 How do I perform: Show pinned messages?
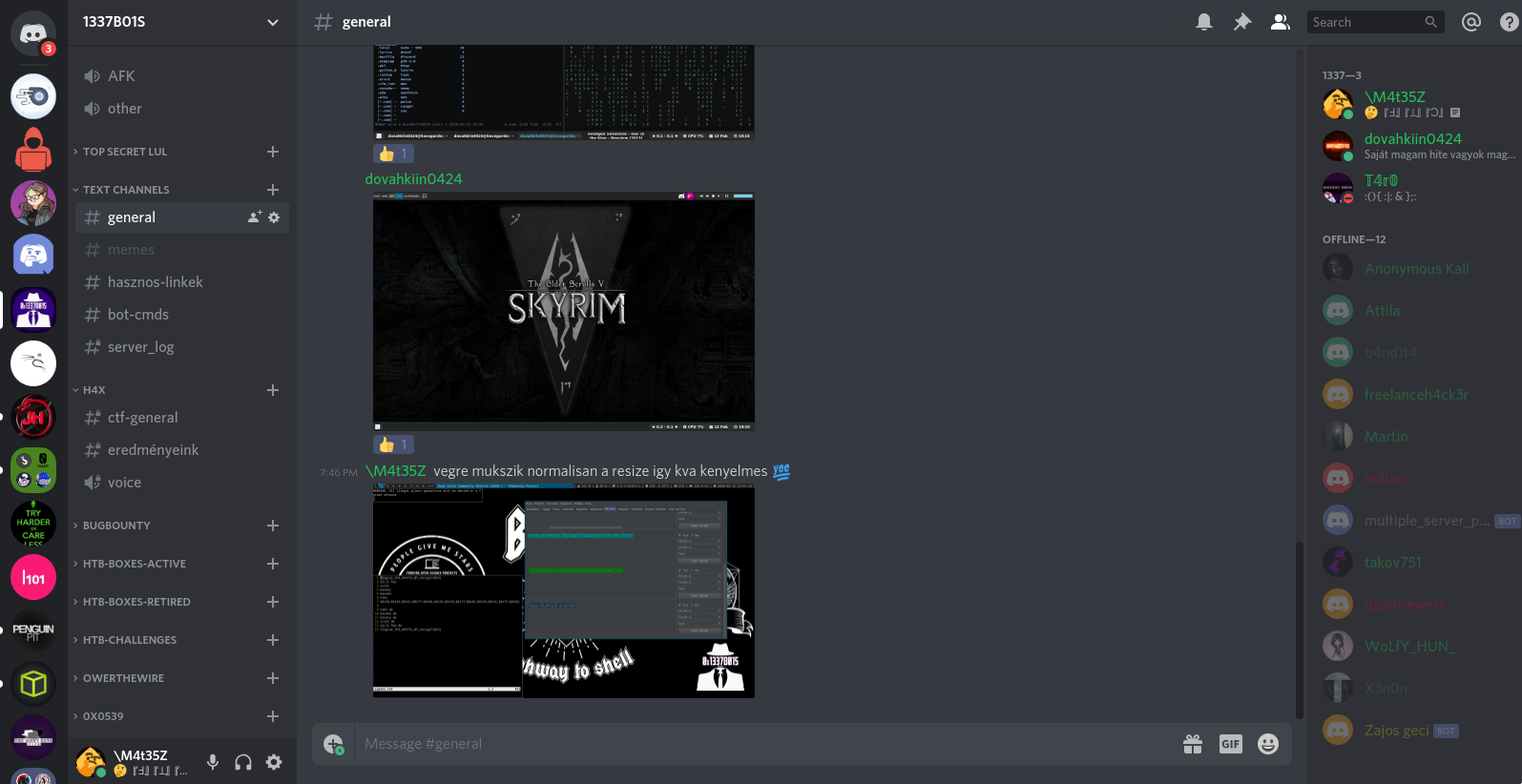1242,22
